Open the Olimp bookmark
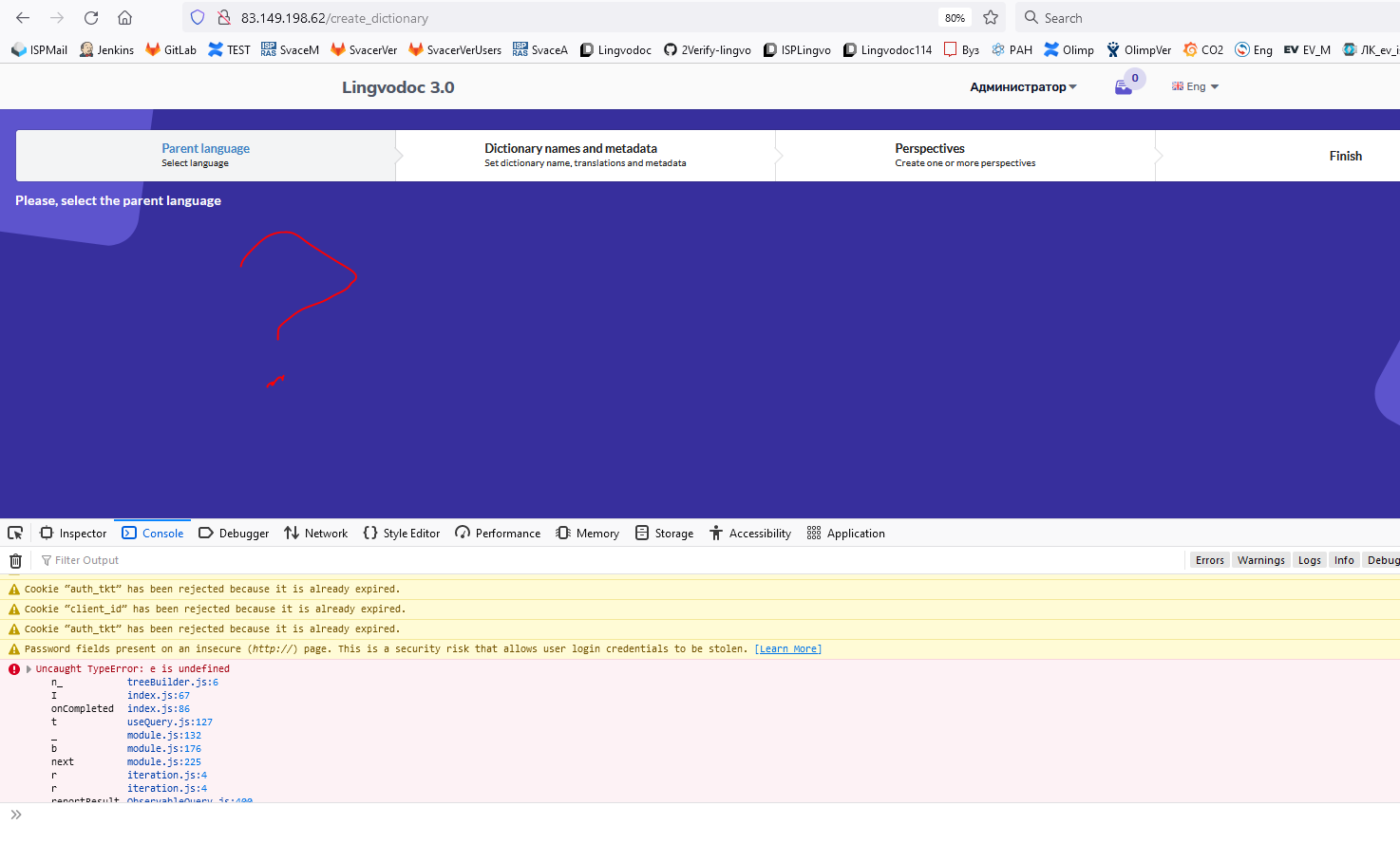 click(1069, 50)
